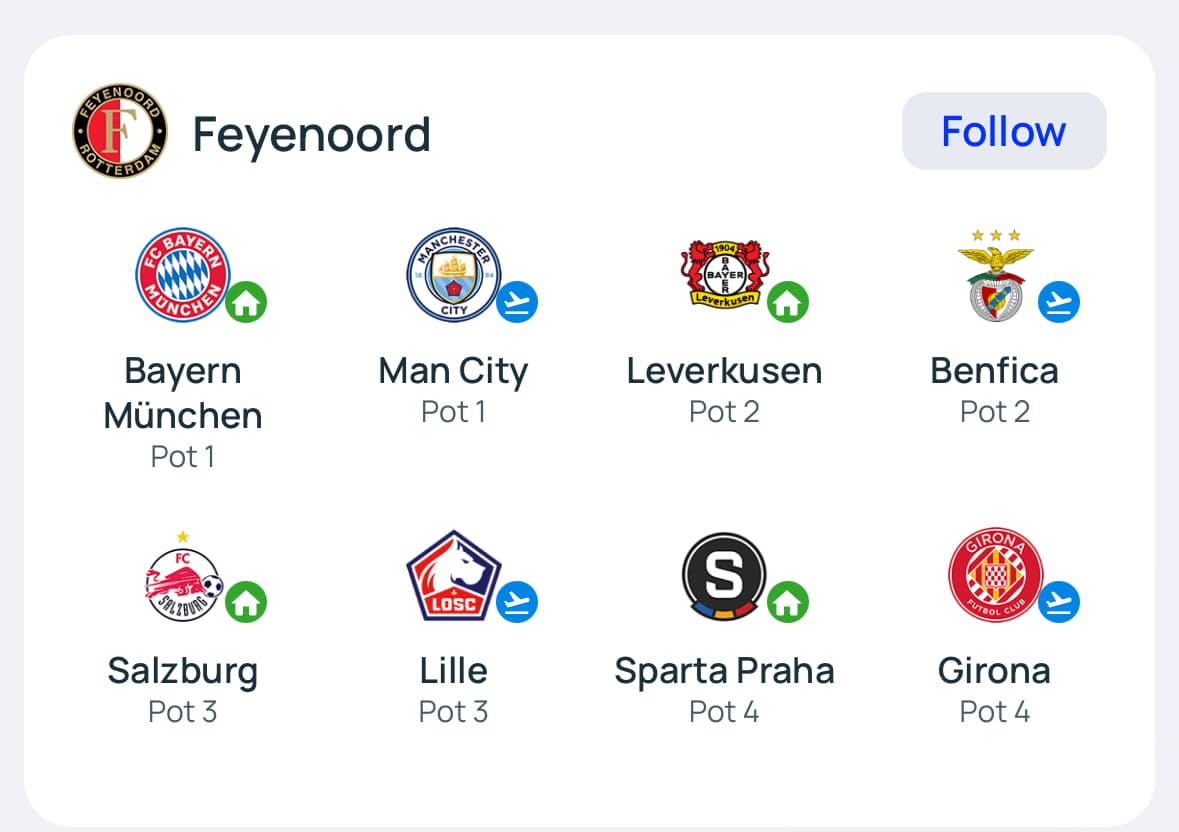Open the Lille LOSC crest
This screenshot has height=832, width=1179.
tap(453, 577)
